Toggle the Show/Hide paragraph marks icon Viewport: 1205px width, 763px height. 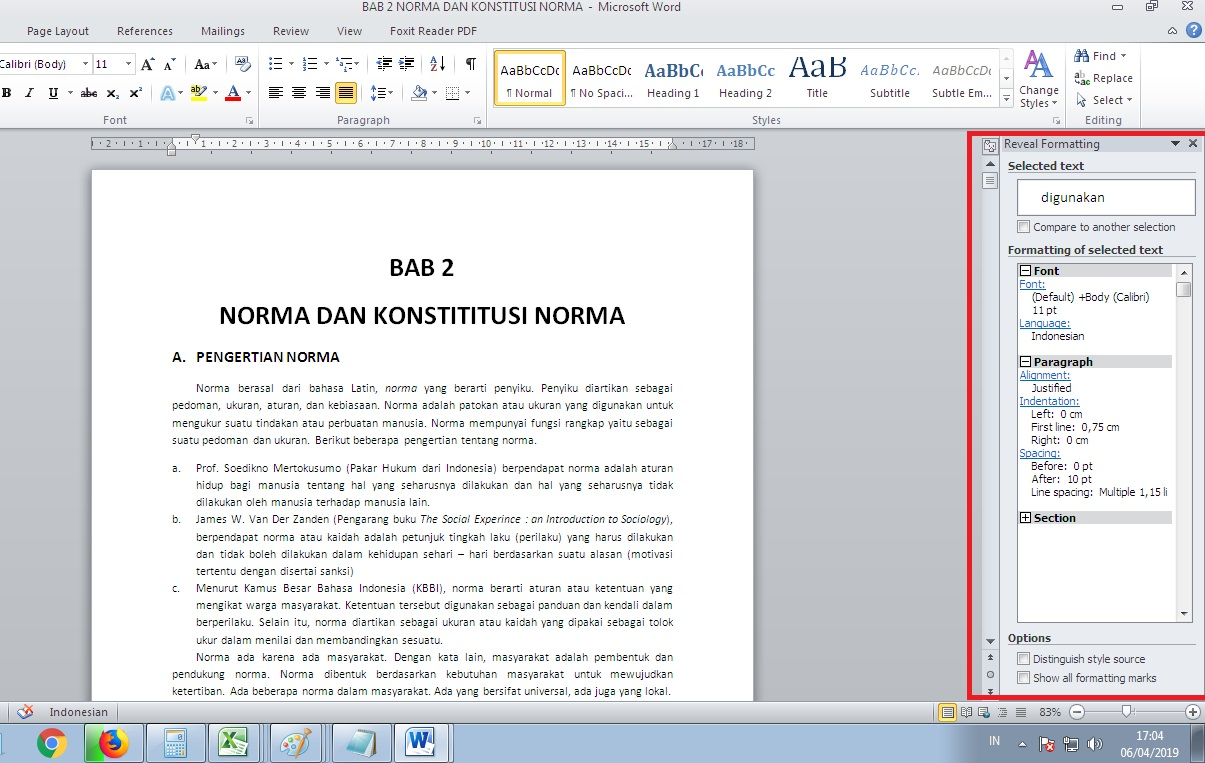[x=469, y=63]
